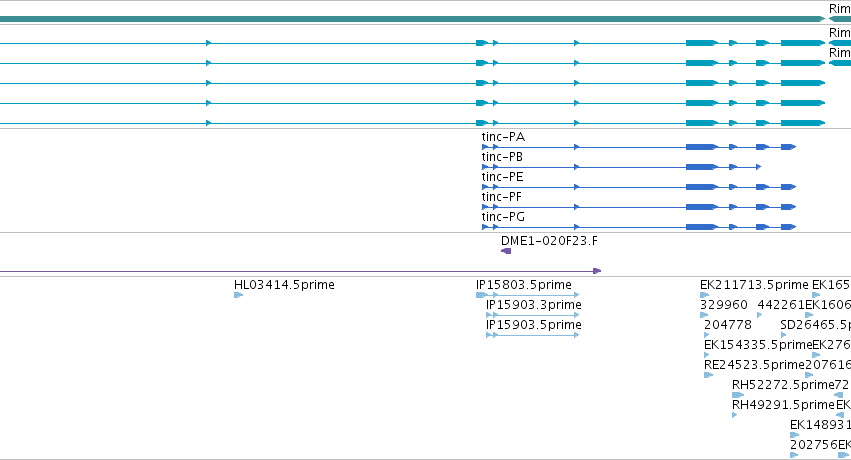851x460 pixels.
Task: Open the EK154335.5prime EST label
Action: pyautogui.click(x=758, y=345)
